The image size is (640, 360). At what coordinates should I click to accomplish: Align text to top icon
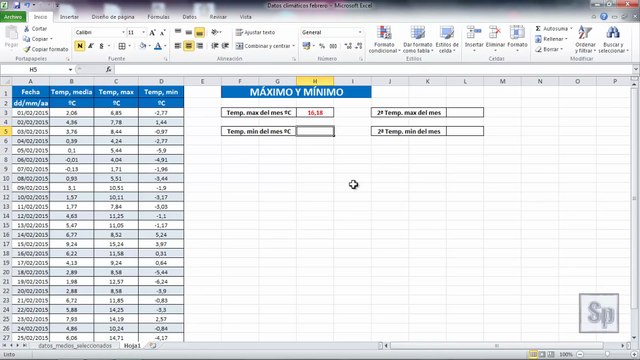[178, 32]
